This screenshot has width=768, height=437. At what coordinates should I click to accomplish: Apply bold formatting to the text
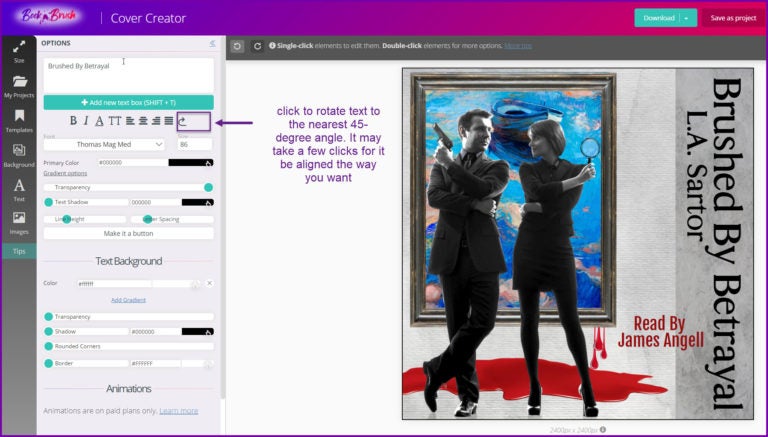(x=73, y=121)
